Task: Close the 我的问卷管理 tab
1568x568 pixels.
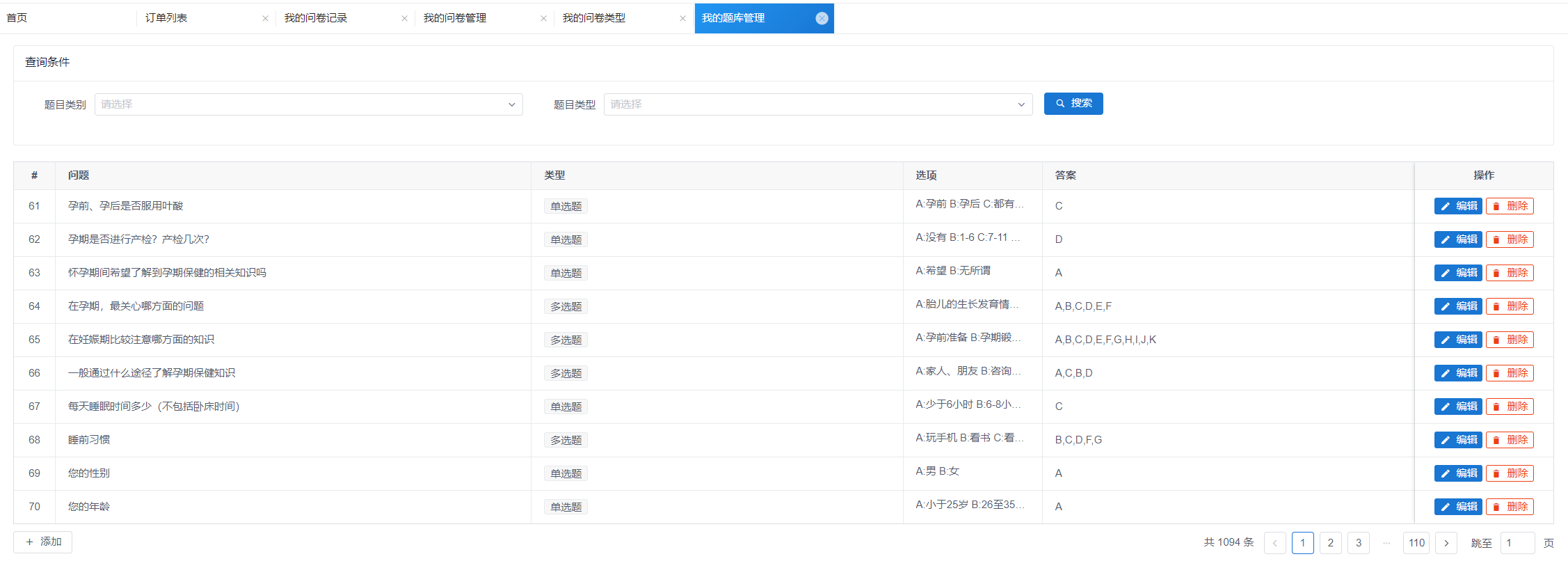Action: pos(543,19)
